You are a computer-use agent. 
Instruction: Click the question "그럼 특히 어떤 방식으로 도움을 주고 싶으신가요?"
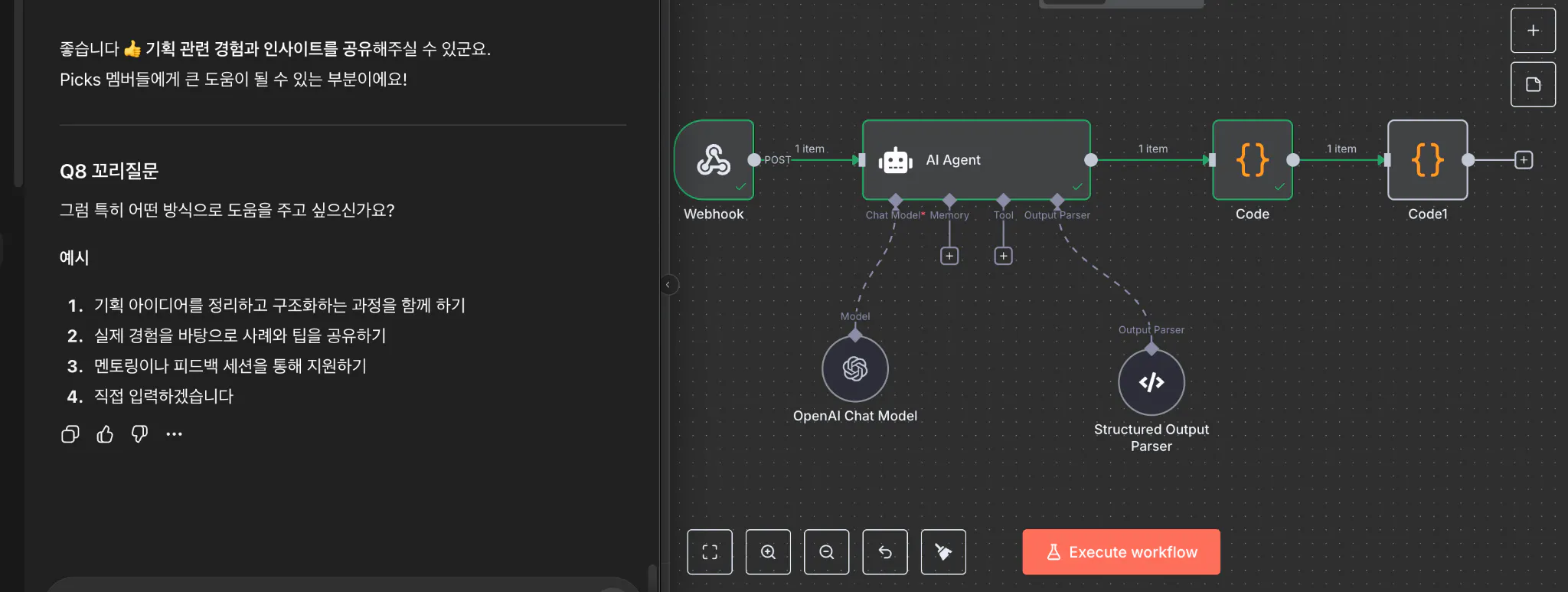(227, 210)
